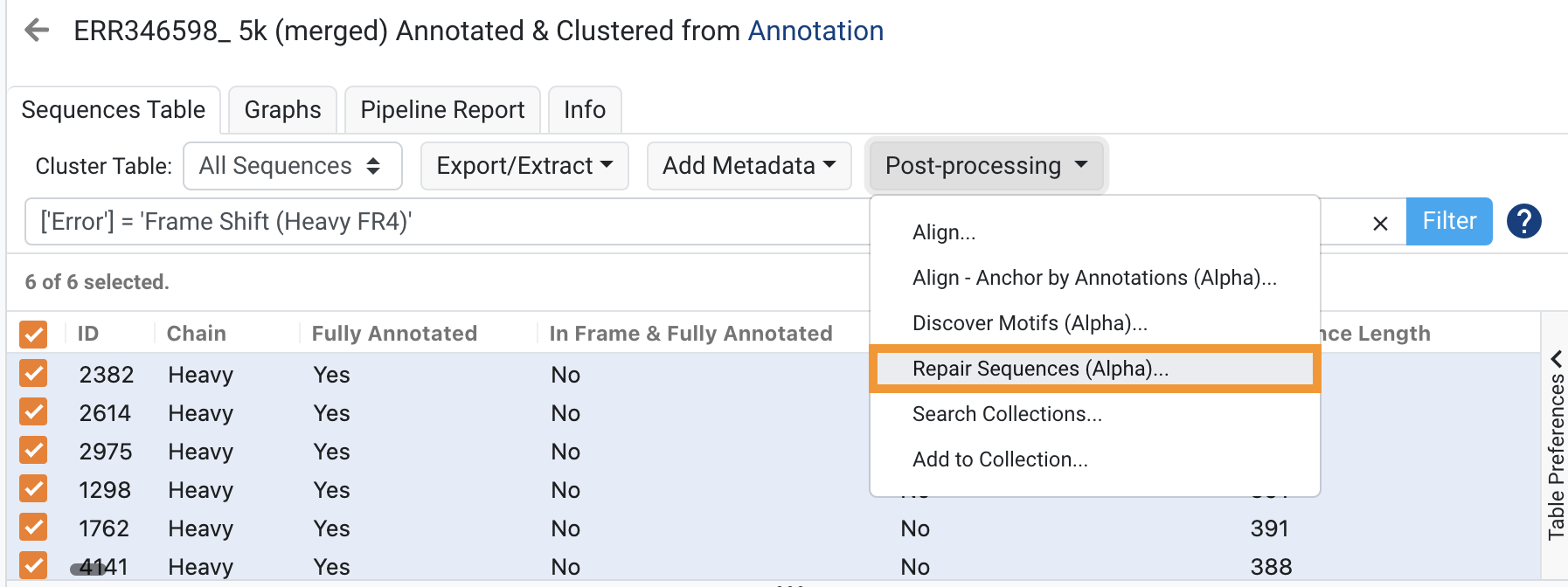Open the All Sequences cluster table dropdown

tap(292, 166)
